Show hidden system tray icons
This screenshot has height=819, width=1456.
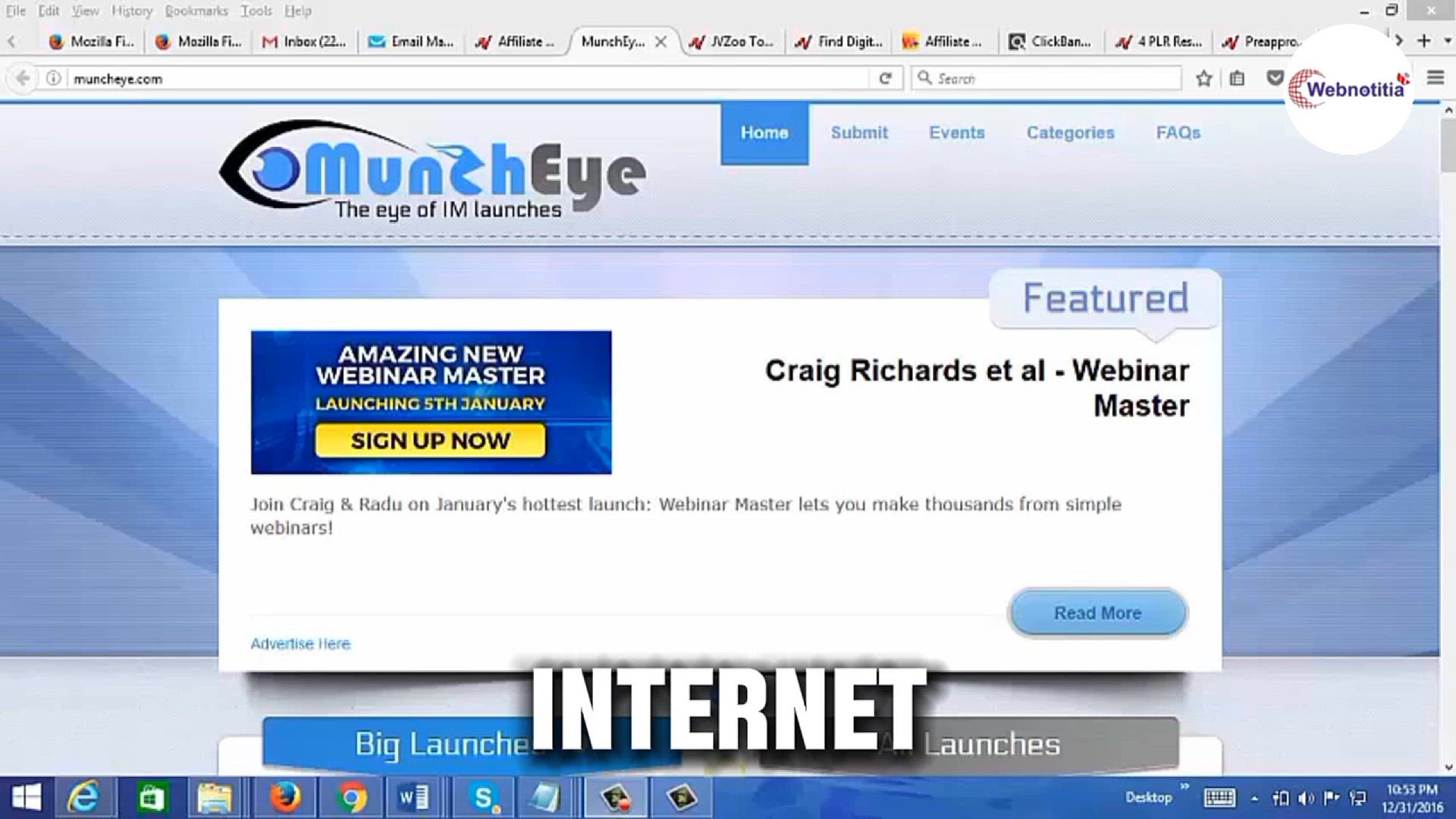[1254, 799]
